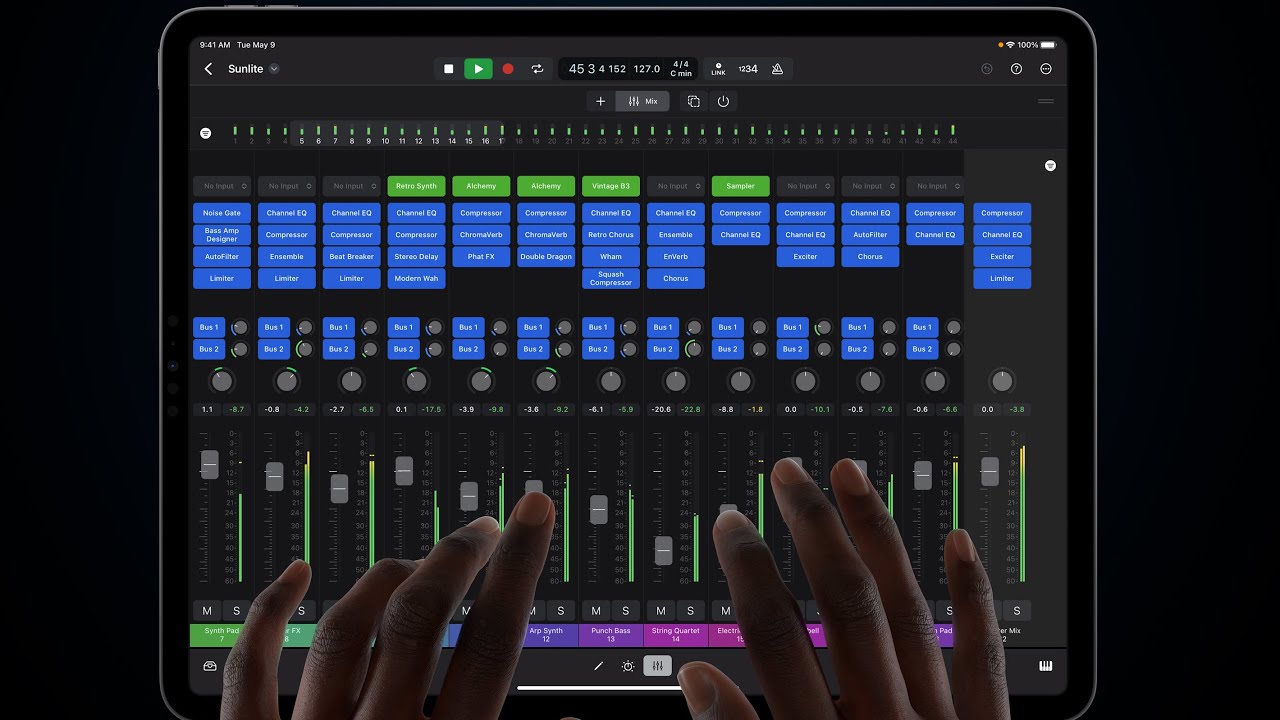Open No Input on String Quartet strip
The width and height of the screenshot is (1280, 720).
[x=676, y=186]
